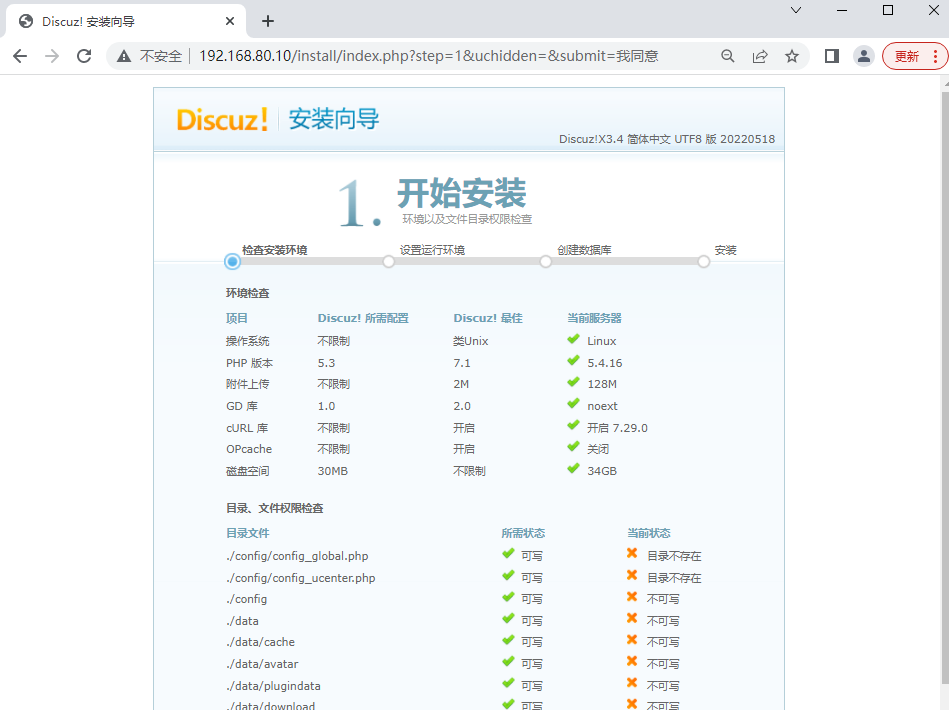The image size is (949, 710).
Task: Open a new browser tab
Action: [x=268, y=21]
